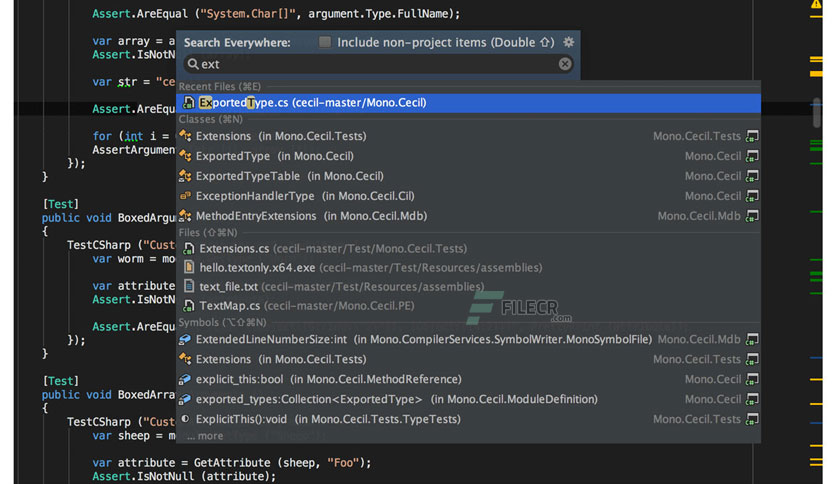Viewport: 836px width, 484px height.
Task: Click ExceptionHandlerType enum icon
Action: [185, 196]
